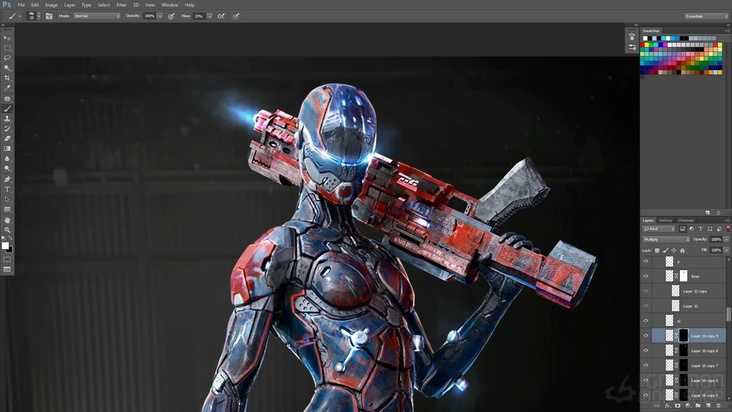Hide the lines layer with mask
Image resolution: width=732 pixels, height=412 pixels.
coord(646,276)
